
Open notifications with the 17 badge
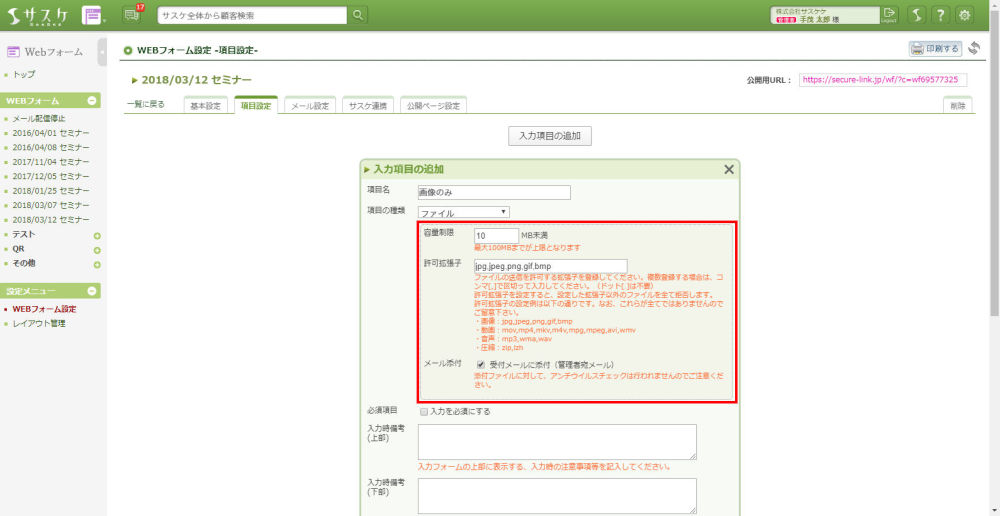[x=132, y=14]
